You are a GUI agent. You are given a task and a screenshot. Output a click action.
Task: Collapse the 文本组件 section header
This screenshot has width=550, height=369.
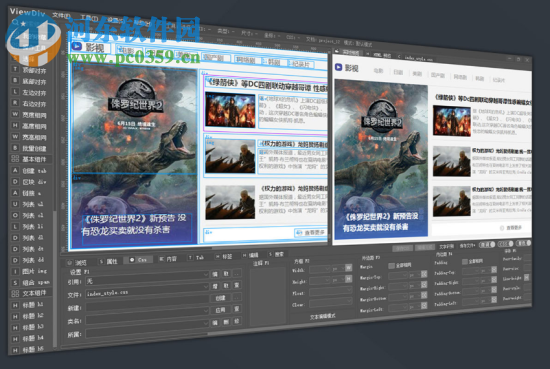[x=31, y=293]
